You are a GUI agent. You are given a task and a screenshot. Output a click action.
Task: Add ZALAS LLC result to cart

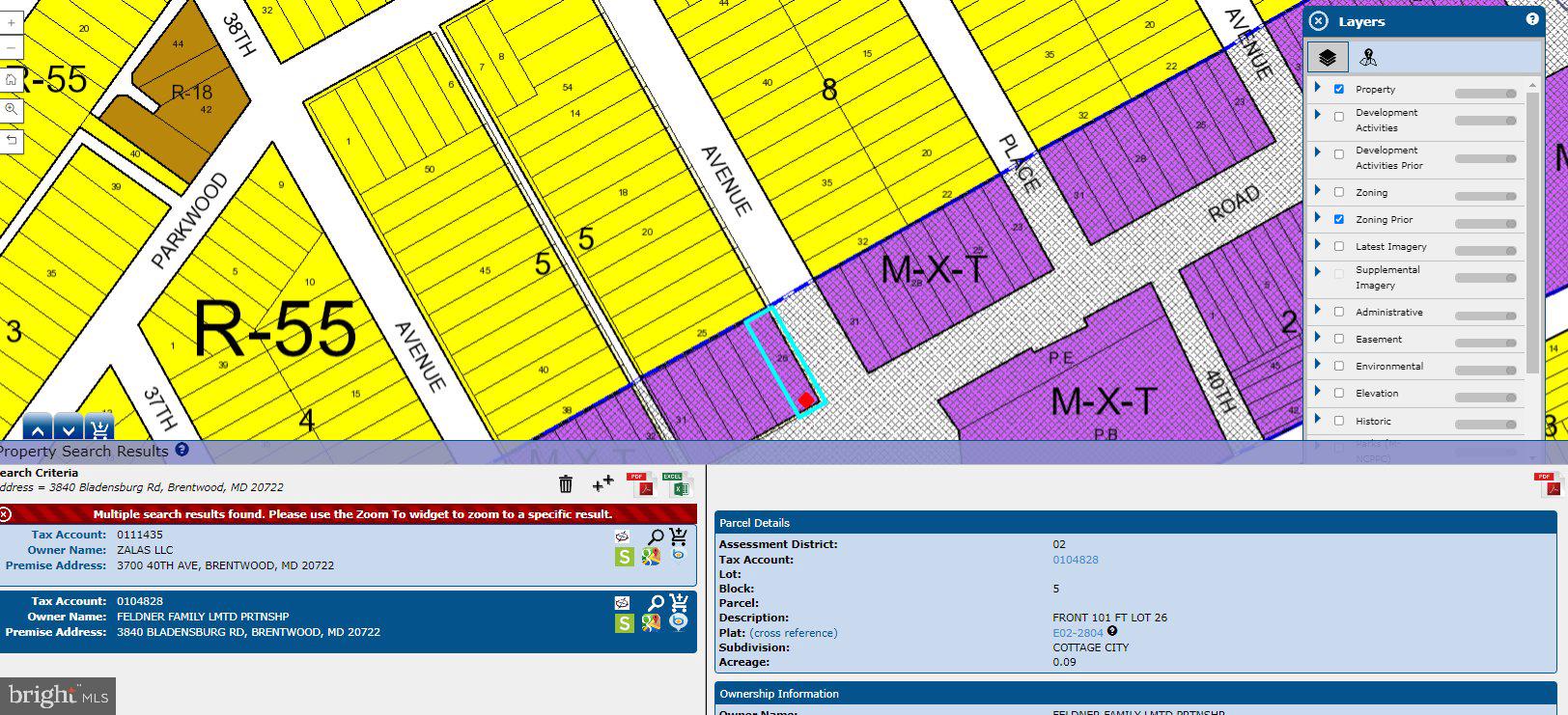pos(678,536)
